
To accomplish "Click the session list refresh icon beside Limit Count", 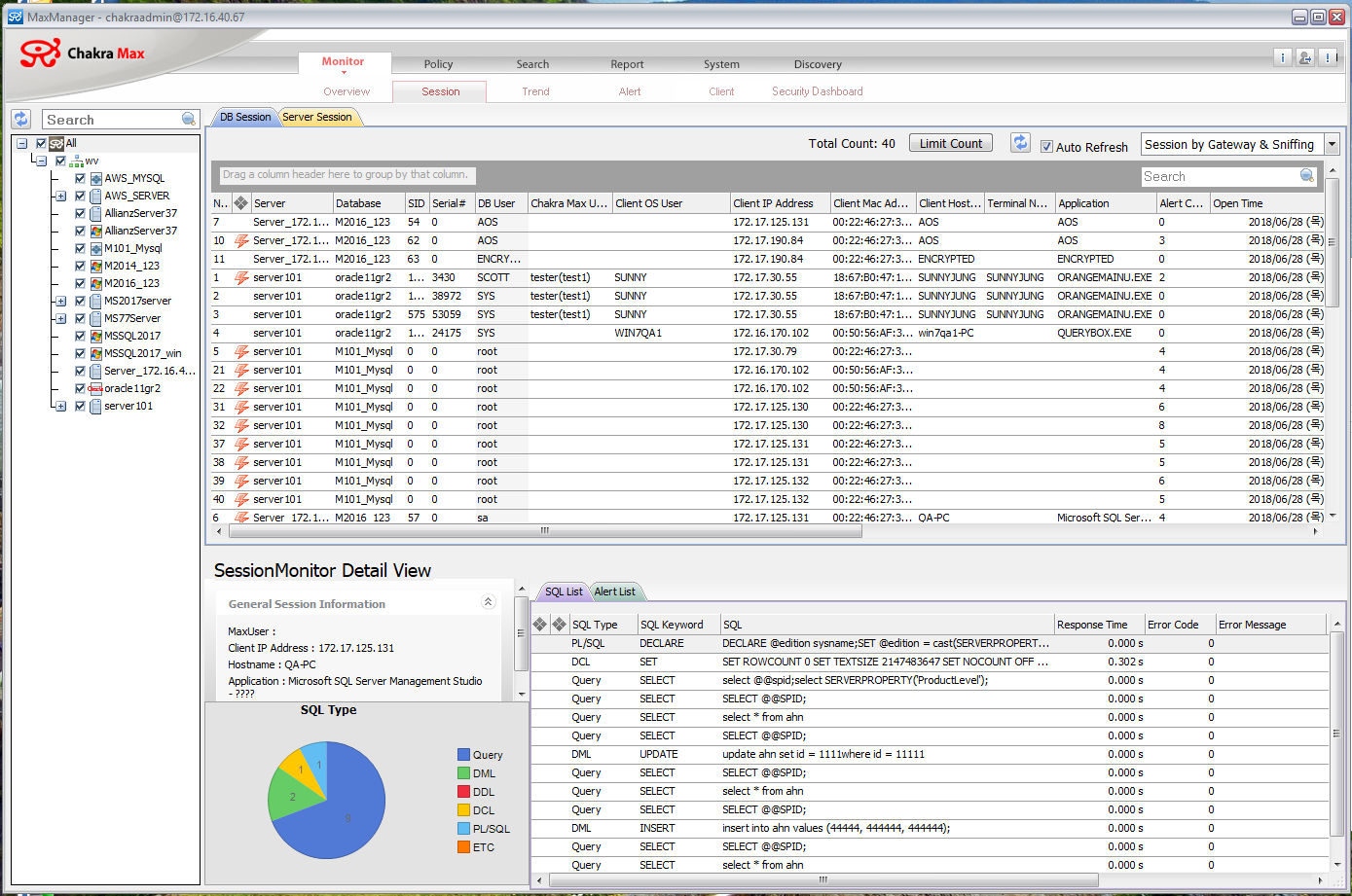I will click(x=1020, y=143).
